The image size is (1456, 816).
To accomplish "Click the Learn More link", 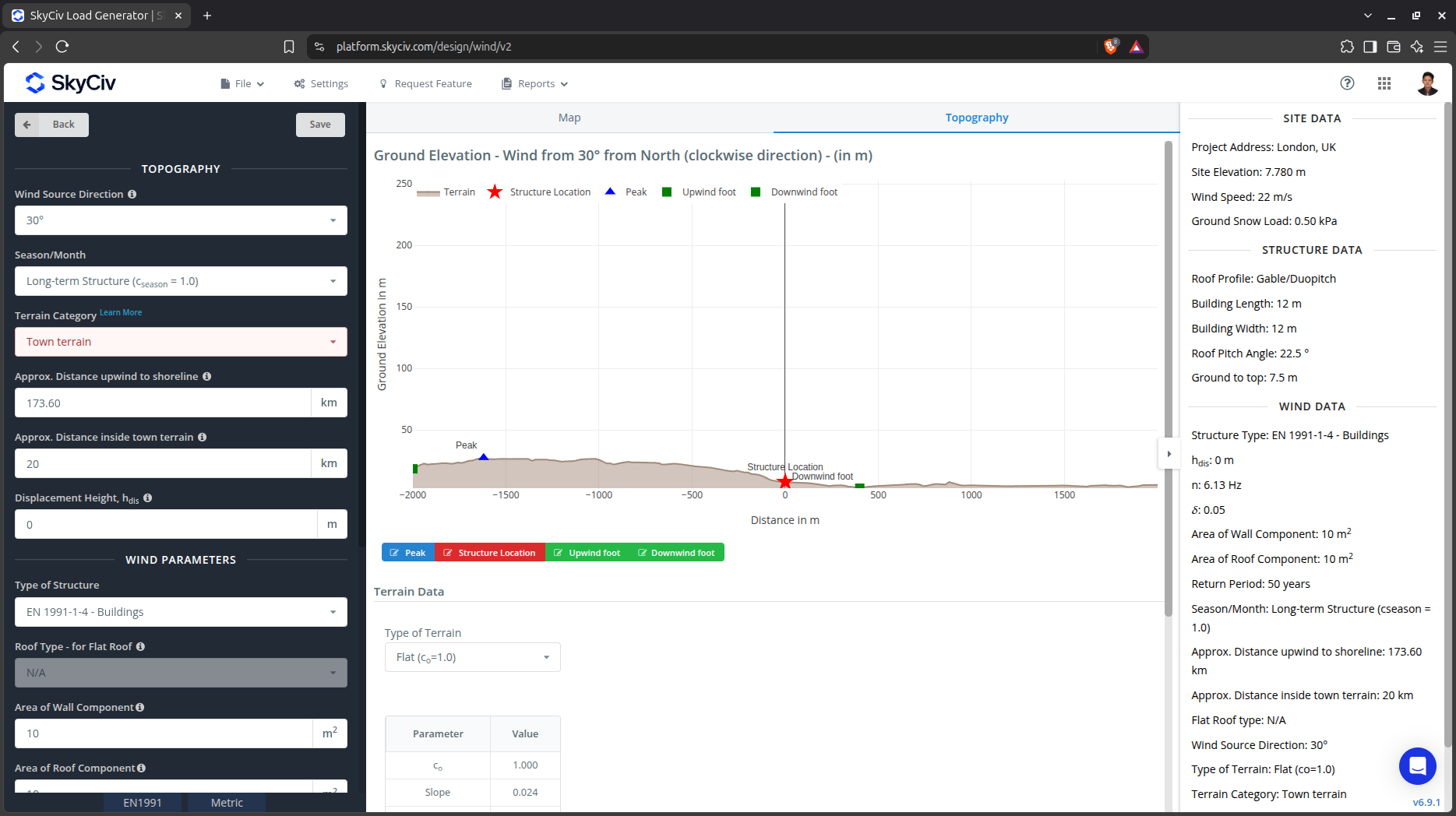I will coord(121,312).
